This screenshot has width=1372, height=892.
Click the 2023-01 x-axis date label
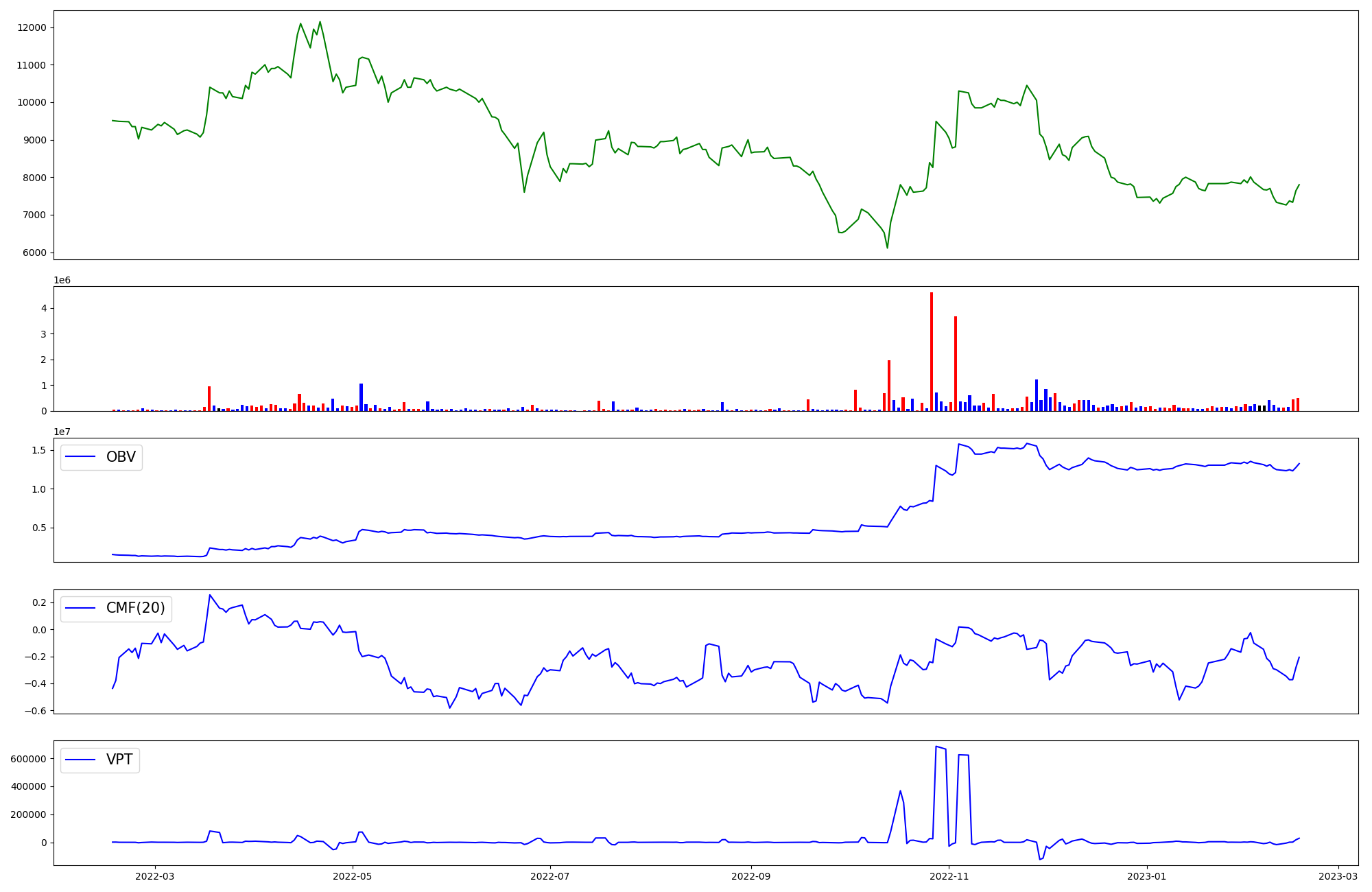pyautogui.click(x=1147, y=876)
